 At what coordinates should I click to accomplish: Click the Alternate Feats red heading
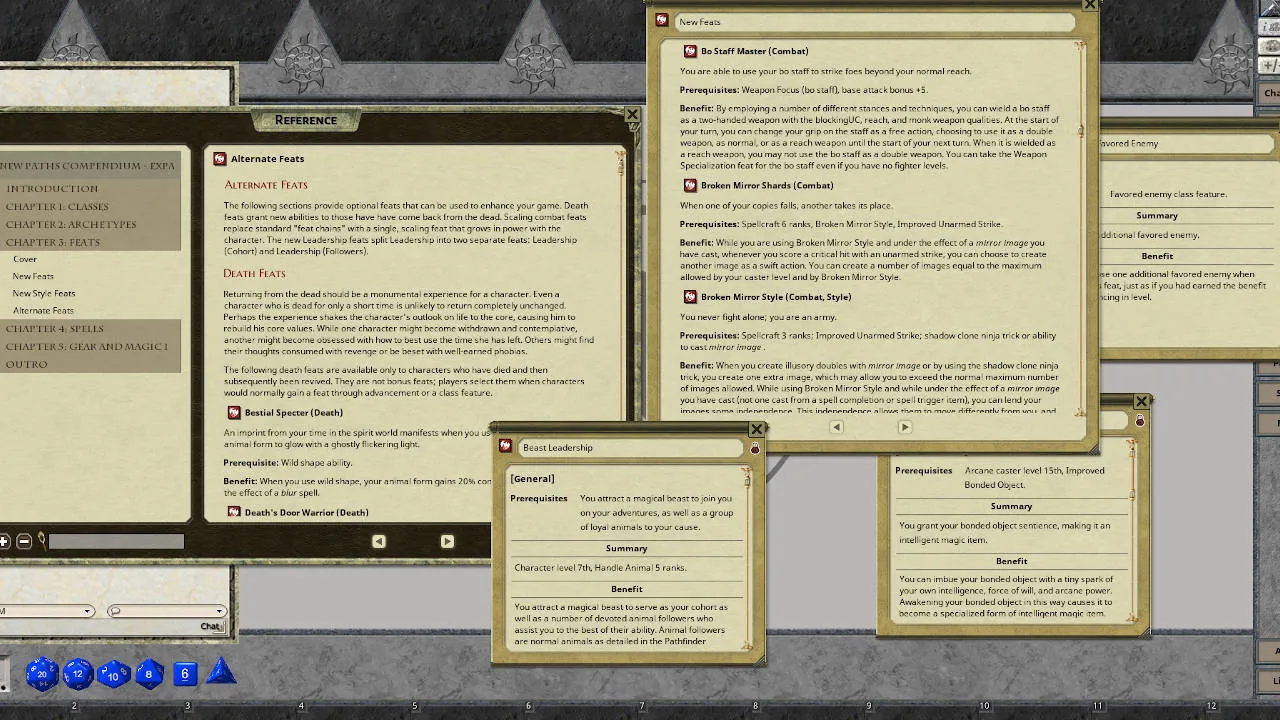[266, 185]
